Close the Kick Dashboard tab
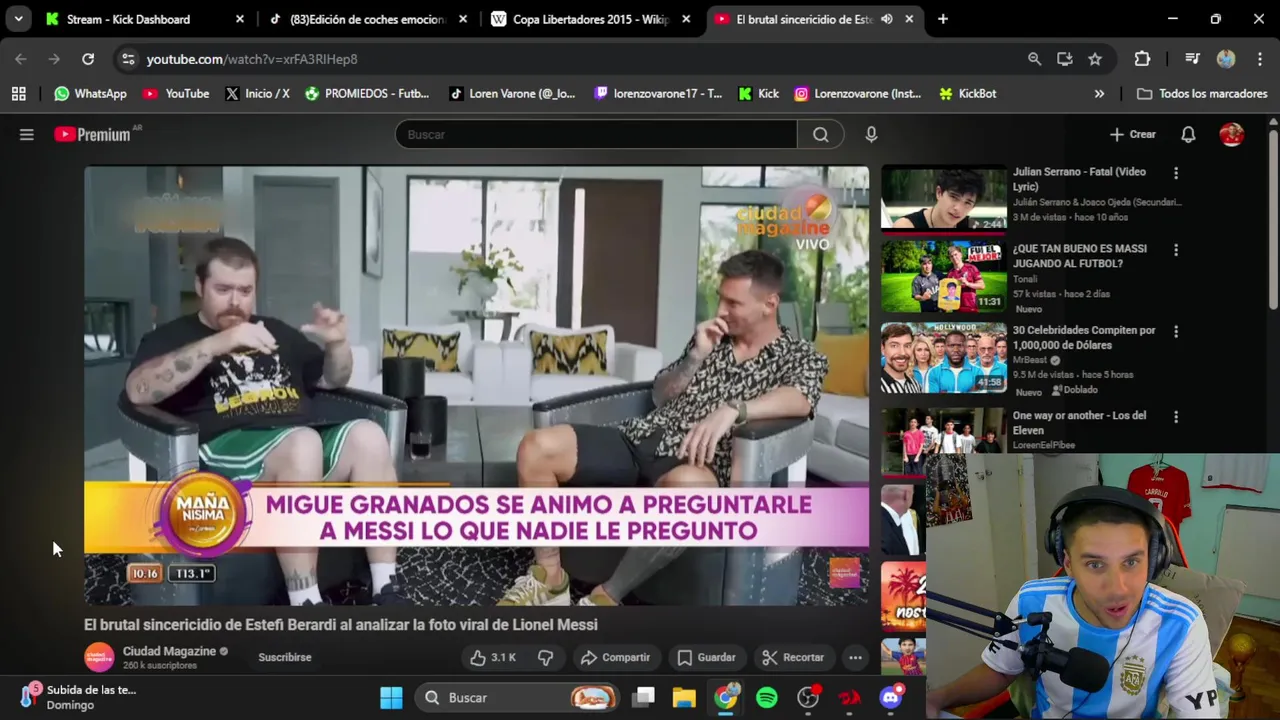Image resolution: width=1280 pixels, height=720 pixels. click(x=240, y=19)
